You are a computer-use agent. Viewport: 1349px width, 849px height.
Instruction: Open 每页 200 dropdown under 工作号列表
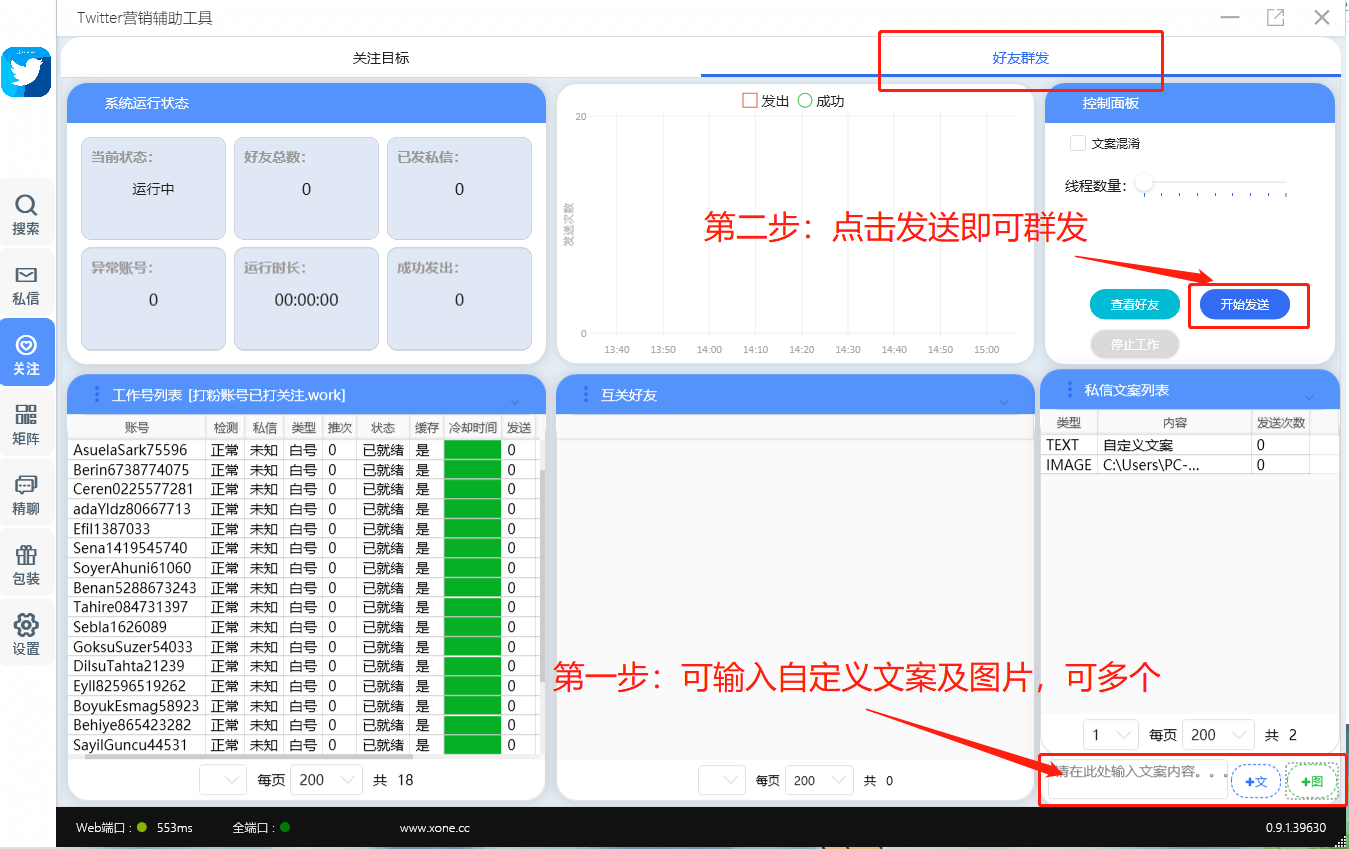coord(326,779)
